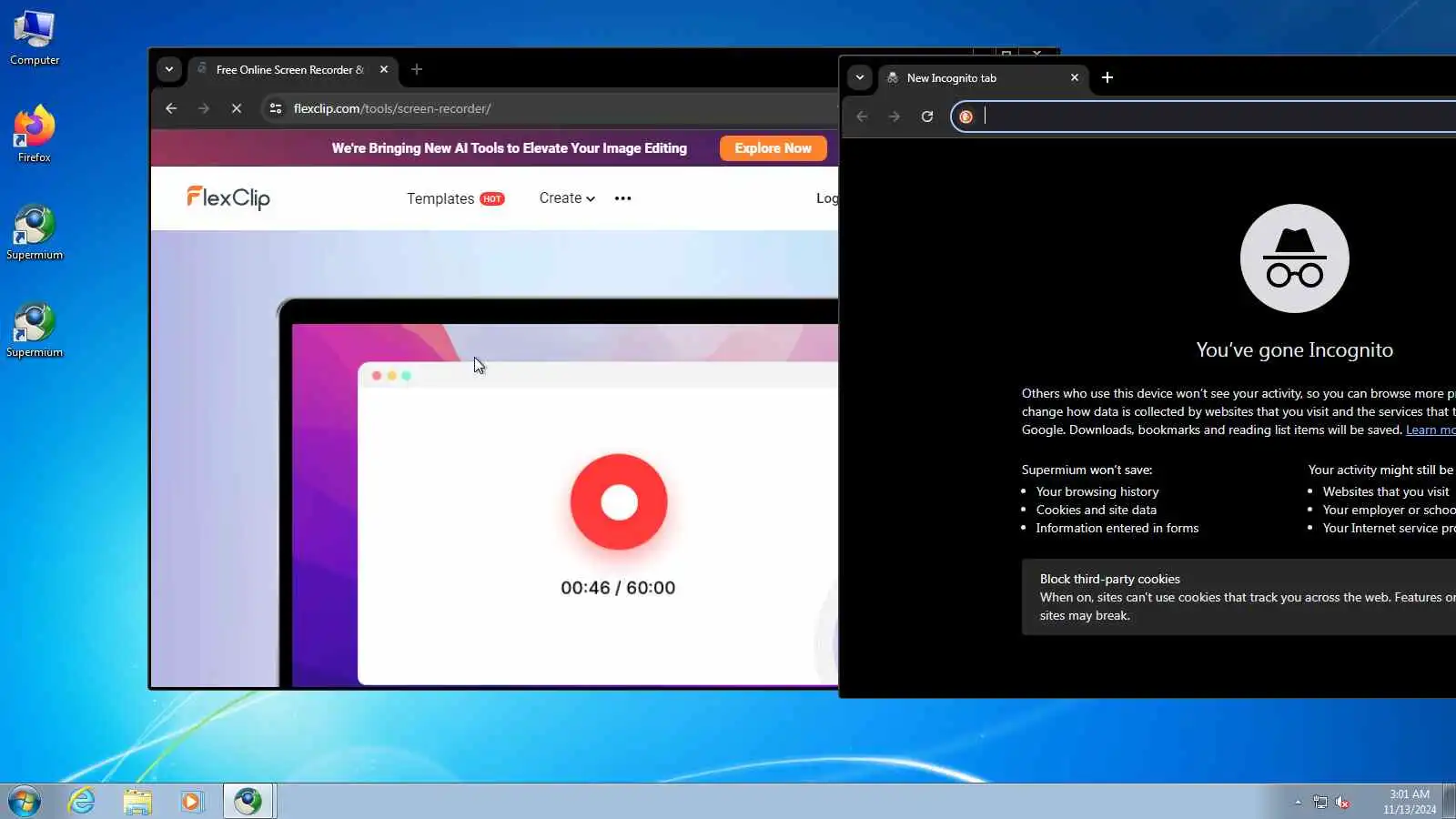Click "Websites that you visit" list item
Screen dimensions: 1456x819
(1386, 491)
